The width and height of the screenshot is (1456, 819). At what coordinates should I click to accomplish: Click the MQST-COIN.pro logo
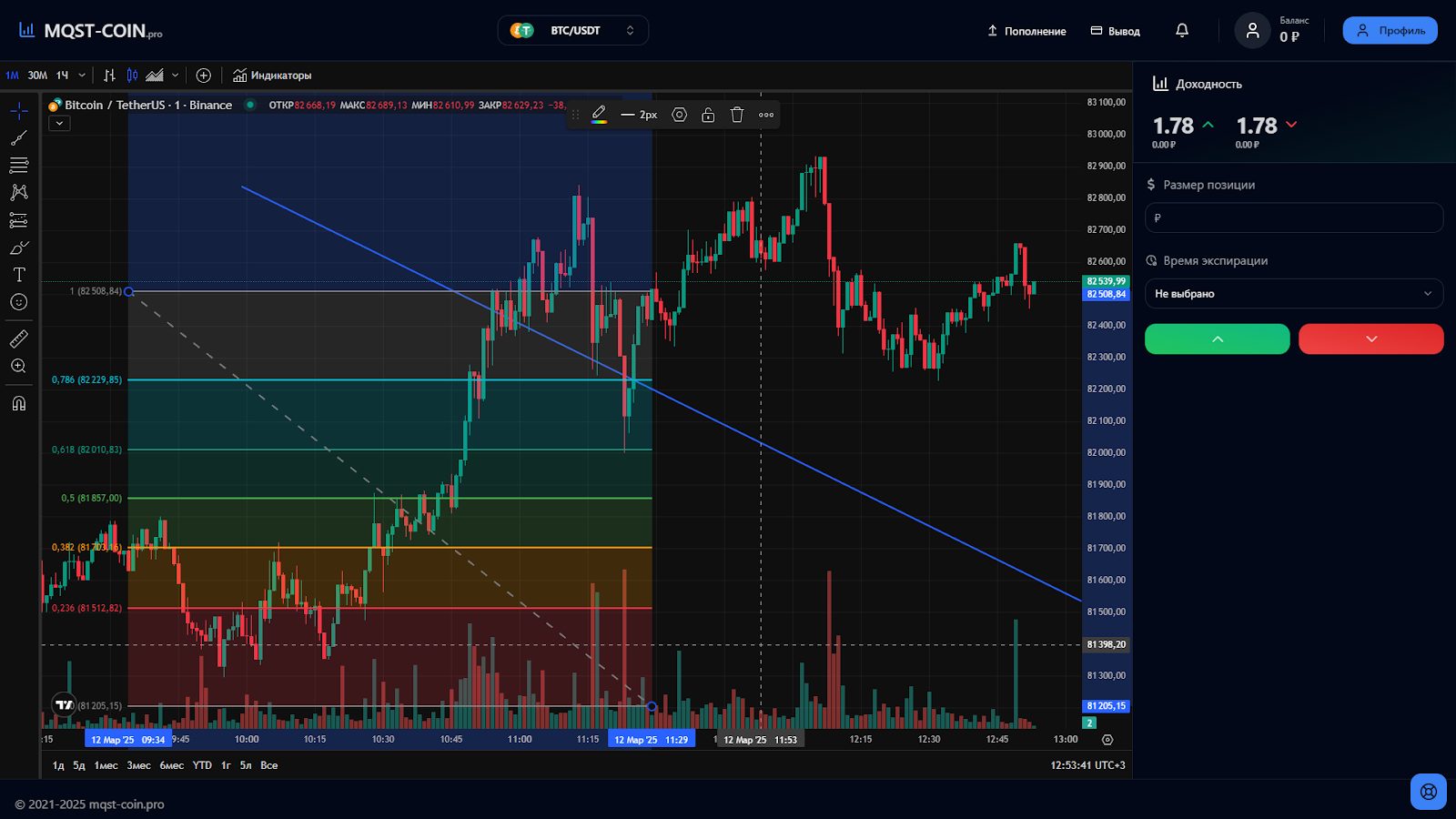pyautogui.click(x=91, y=31)
